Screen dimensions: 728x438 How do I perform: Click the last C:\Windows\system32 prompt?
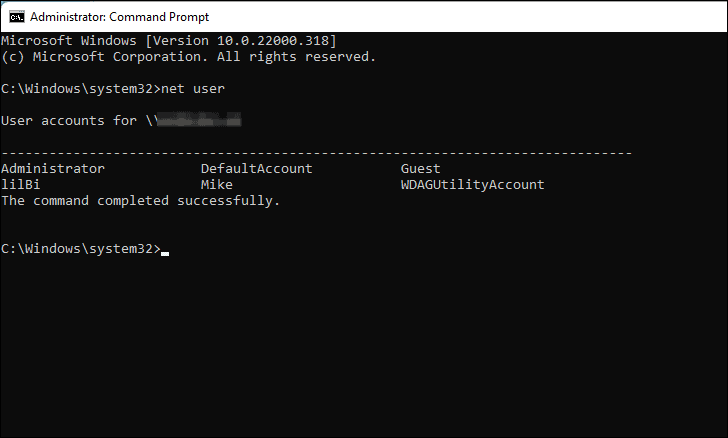coord(78,248)
